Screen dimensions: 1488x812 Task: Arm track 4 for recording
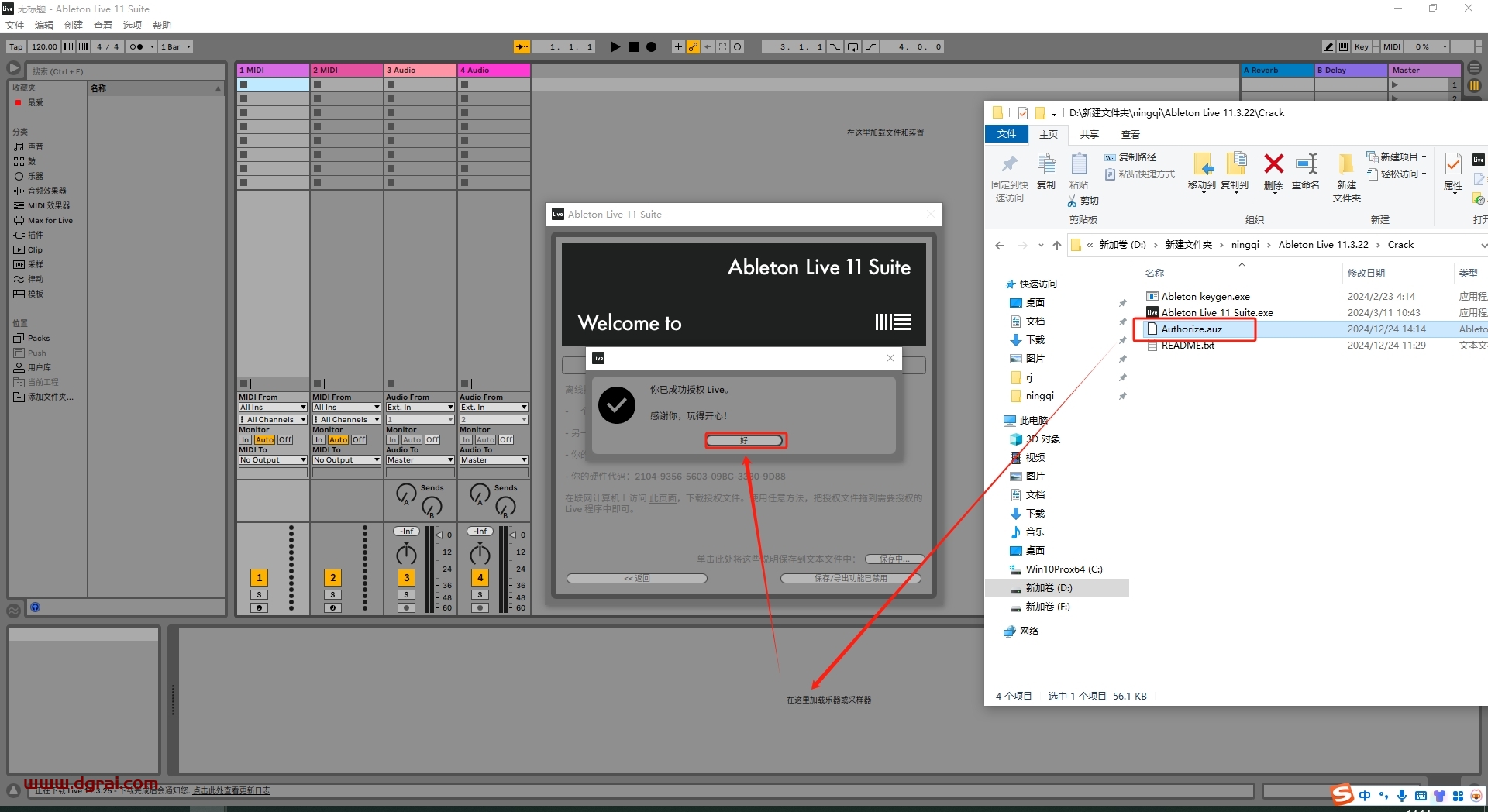pos(480,607)
